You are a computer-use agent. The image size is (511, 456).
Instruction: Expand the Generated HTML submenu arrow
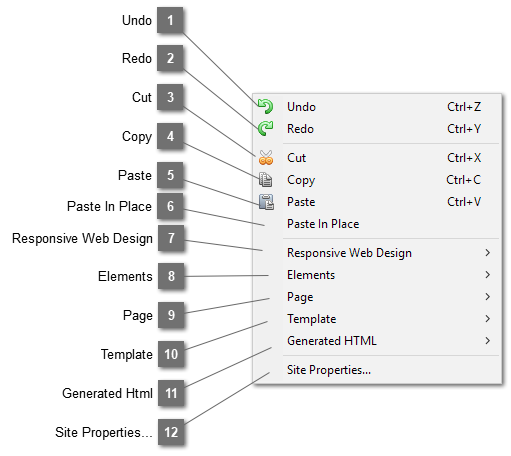click(x=488, y=341)
